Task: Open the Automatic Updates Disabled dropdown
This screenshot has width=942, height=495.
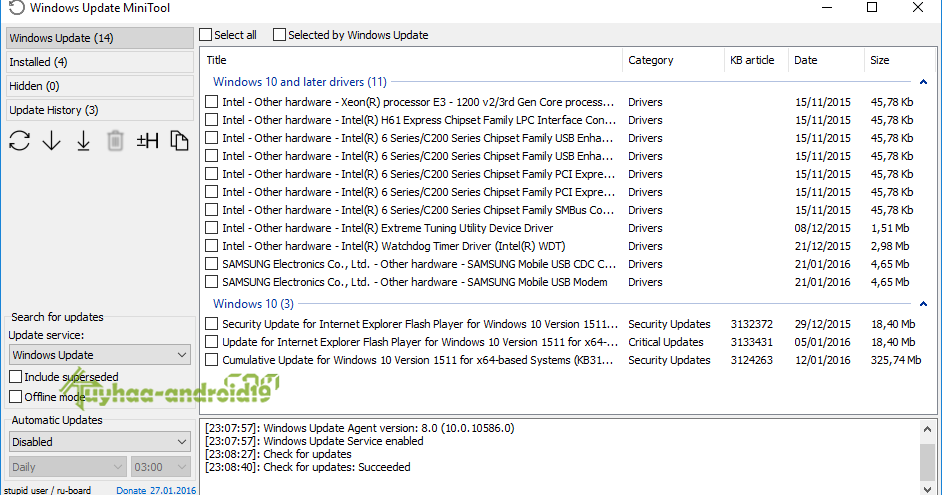Action: [100, 442]
